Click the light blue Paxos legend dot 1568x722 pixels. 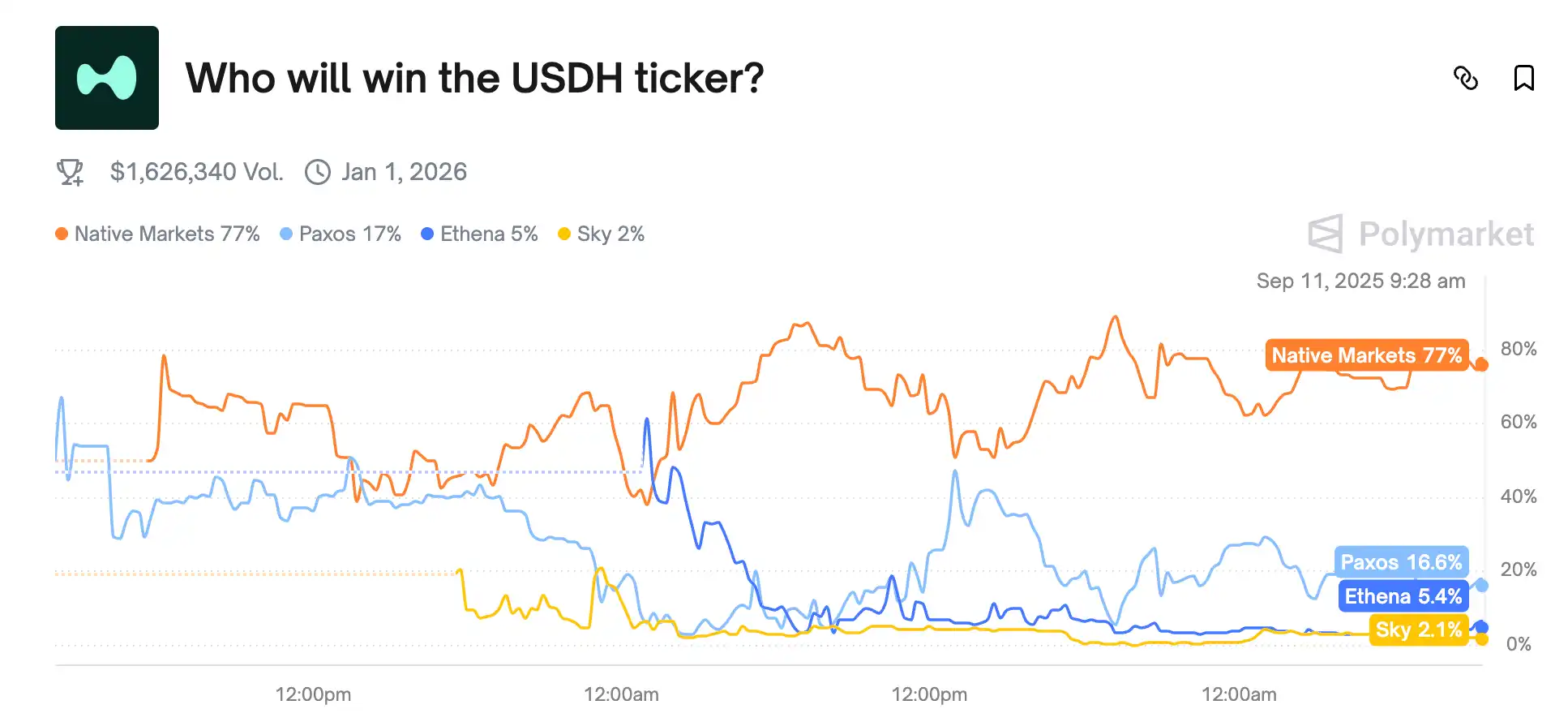pyautogui.click(x=286, y=234)
